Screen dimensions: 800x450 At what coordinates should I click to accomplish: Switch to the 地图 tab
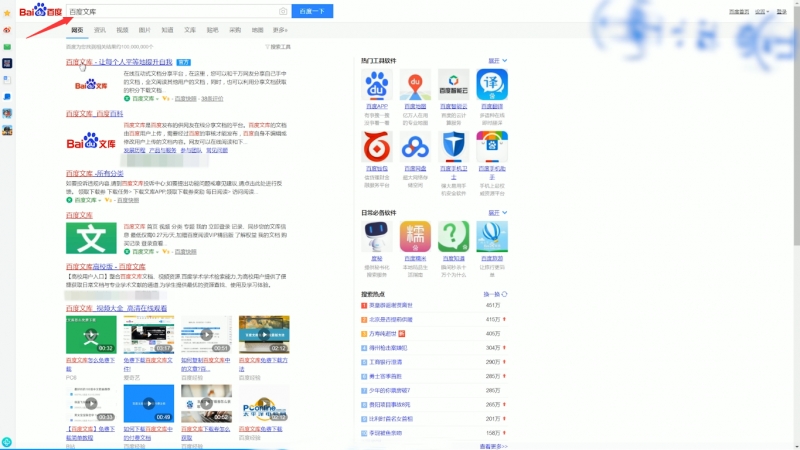pos(258,30)
